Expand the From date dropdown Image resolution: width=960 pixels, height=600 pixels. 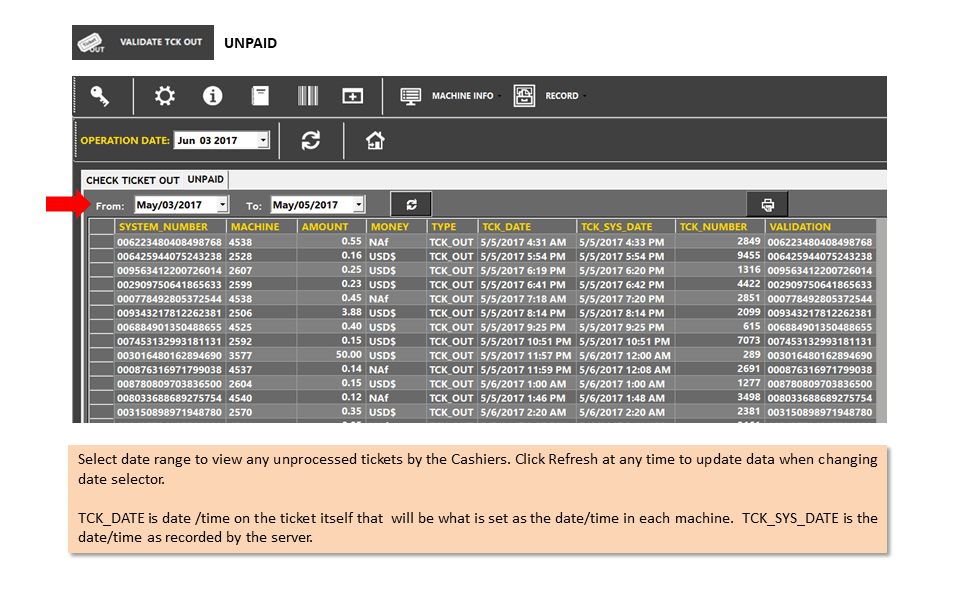pos(222,204)
